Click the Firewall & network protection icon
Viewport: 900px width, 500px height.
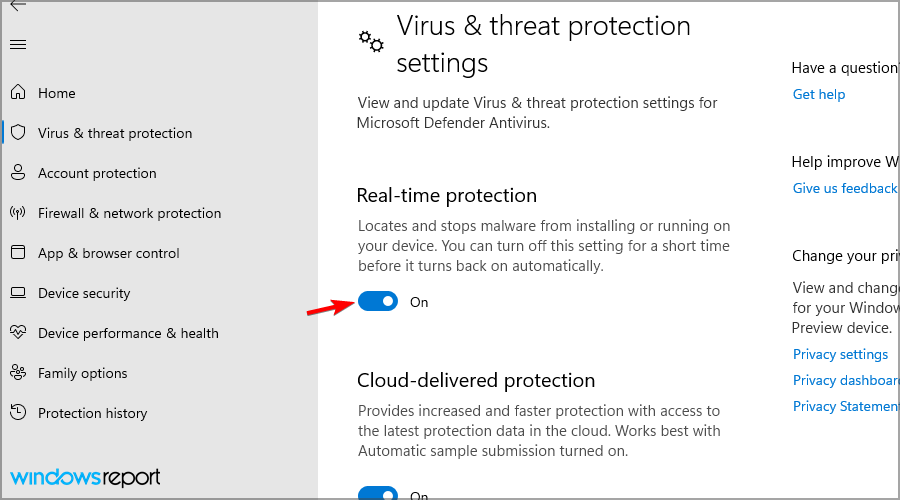pos(17,213)
